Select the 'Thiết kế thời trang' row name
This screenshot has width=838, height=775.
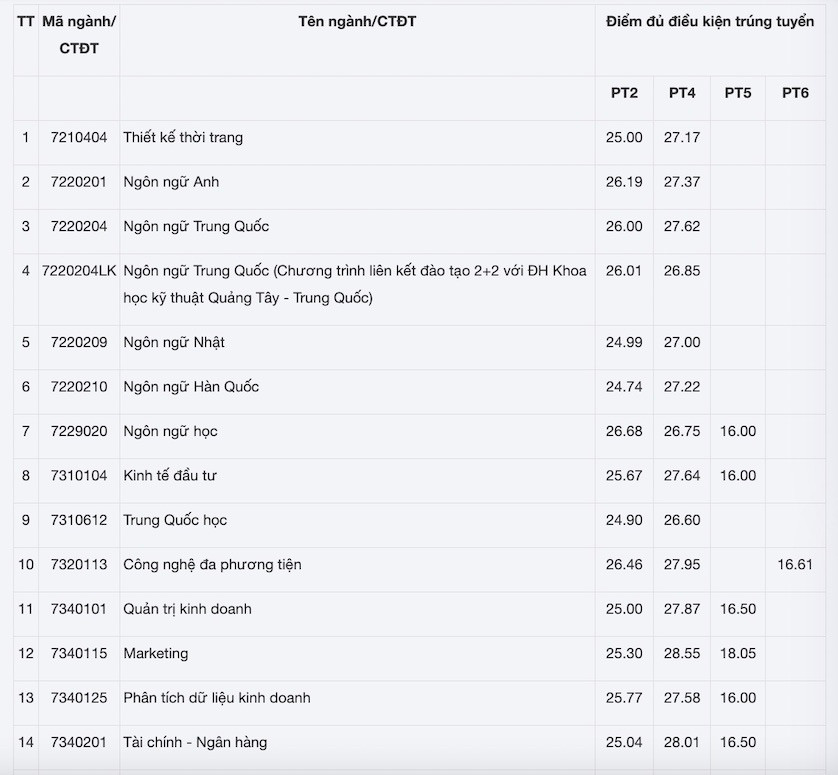[183, 138]
